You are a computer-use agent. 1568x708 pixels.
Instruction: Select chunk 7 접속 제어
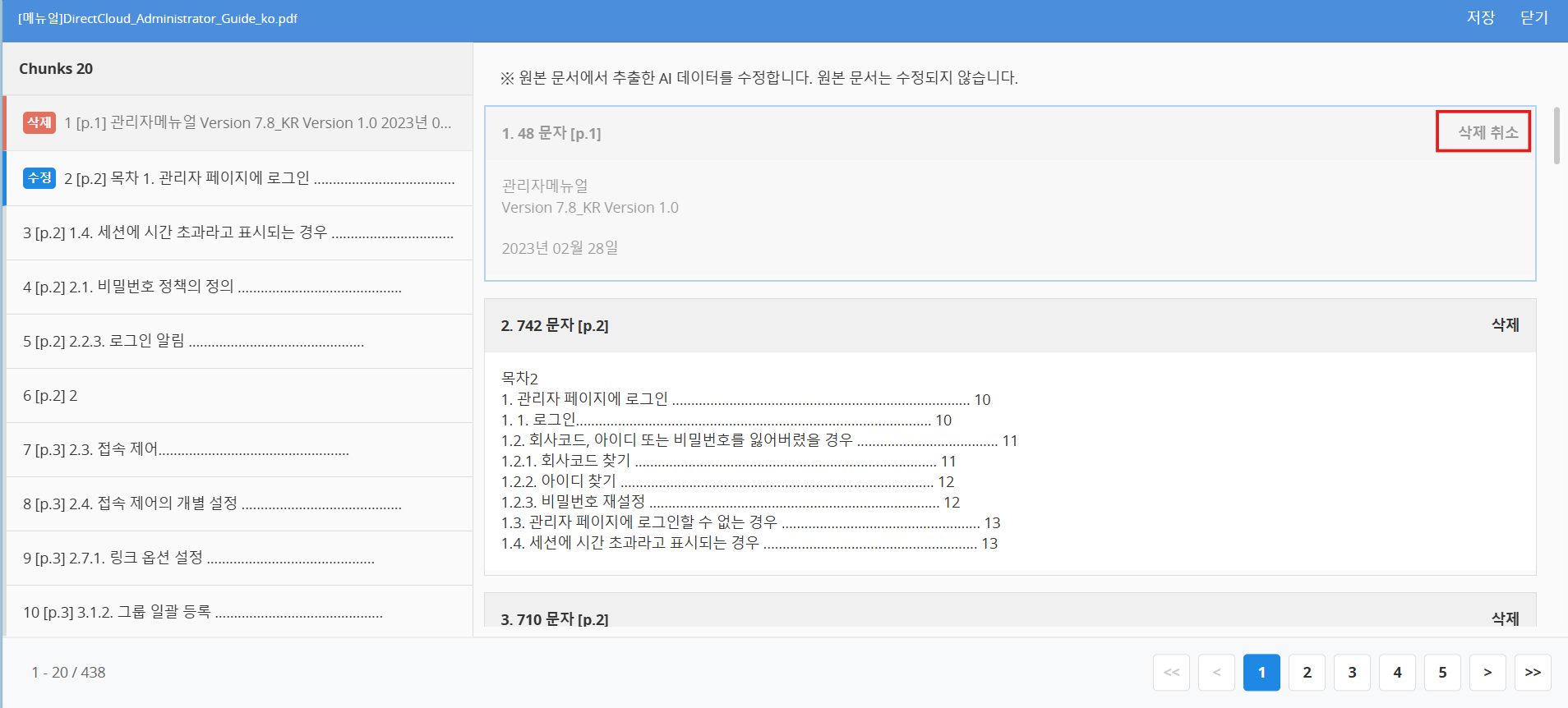(x=238, y=450)
